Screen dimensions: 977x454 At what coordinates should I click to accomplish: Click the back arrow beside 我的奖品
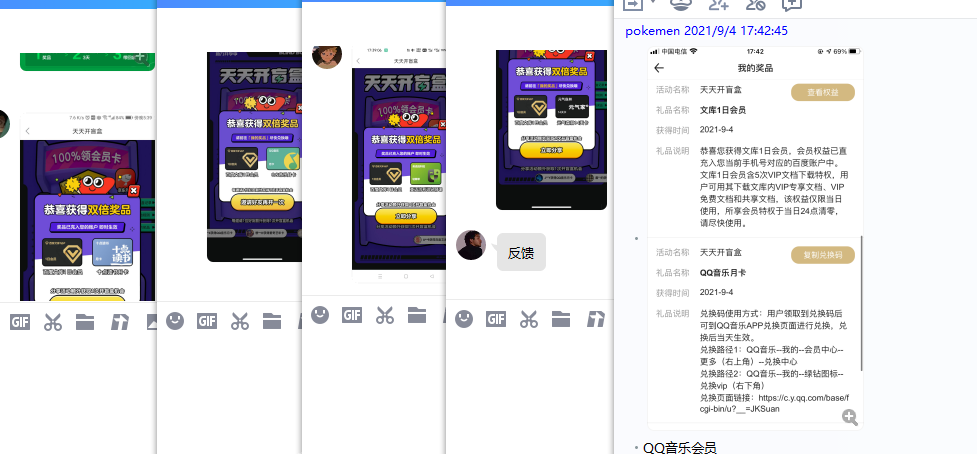pyautogui.click(x=659, y=68)
